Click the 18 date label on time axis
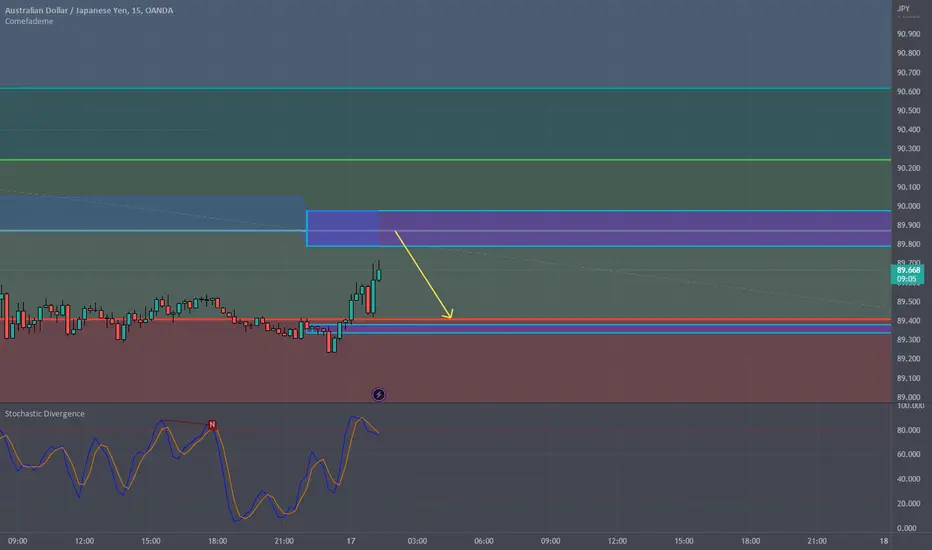The height and width of the screenshot is (550, 932). coord(884,541)
